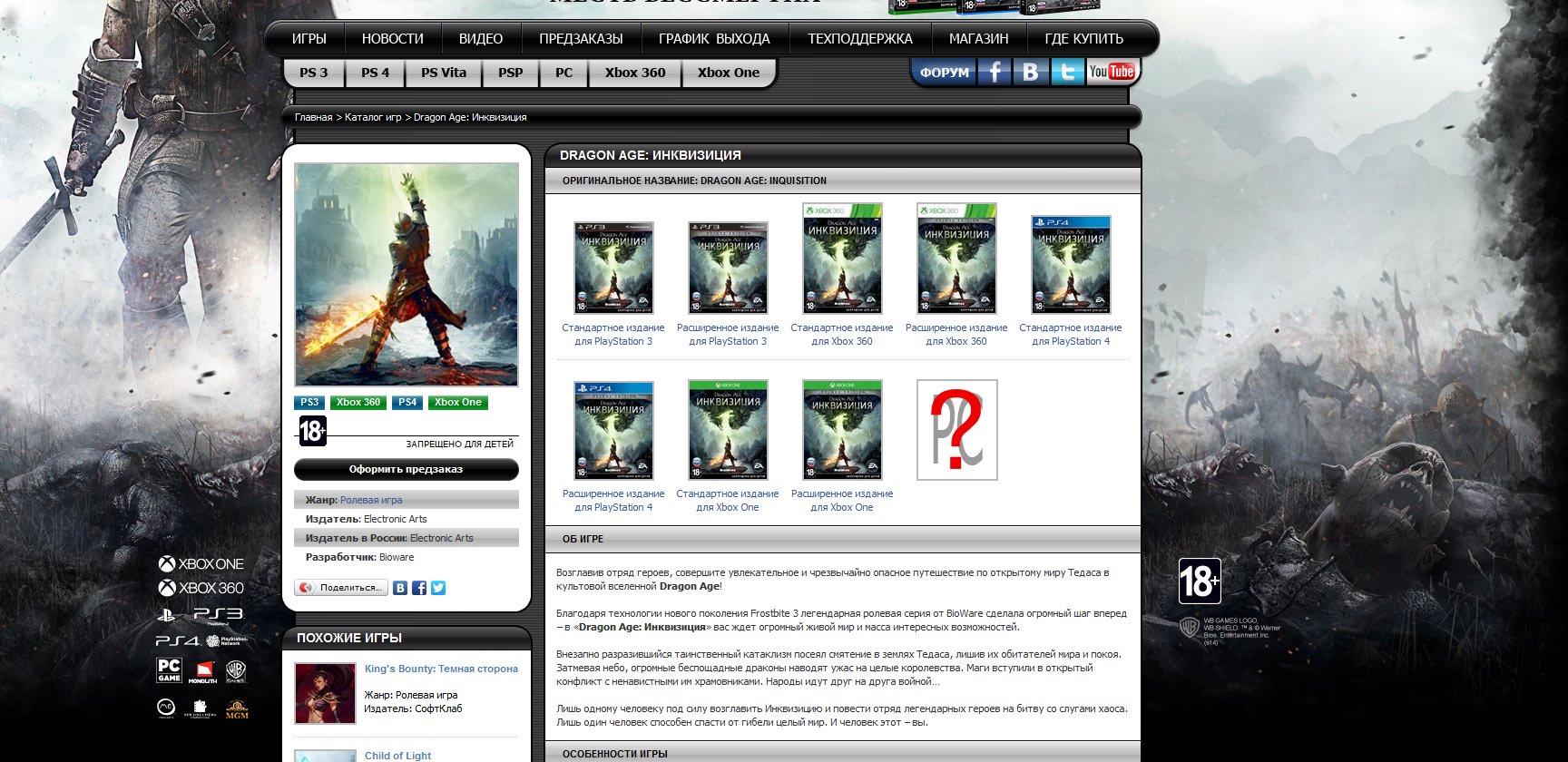The width and height of the screenshot is (1568, 762).
Task: Open ТЕХПОДДЕРЖКА menu item
Action: [x=859, y=39]
